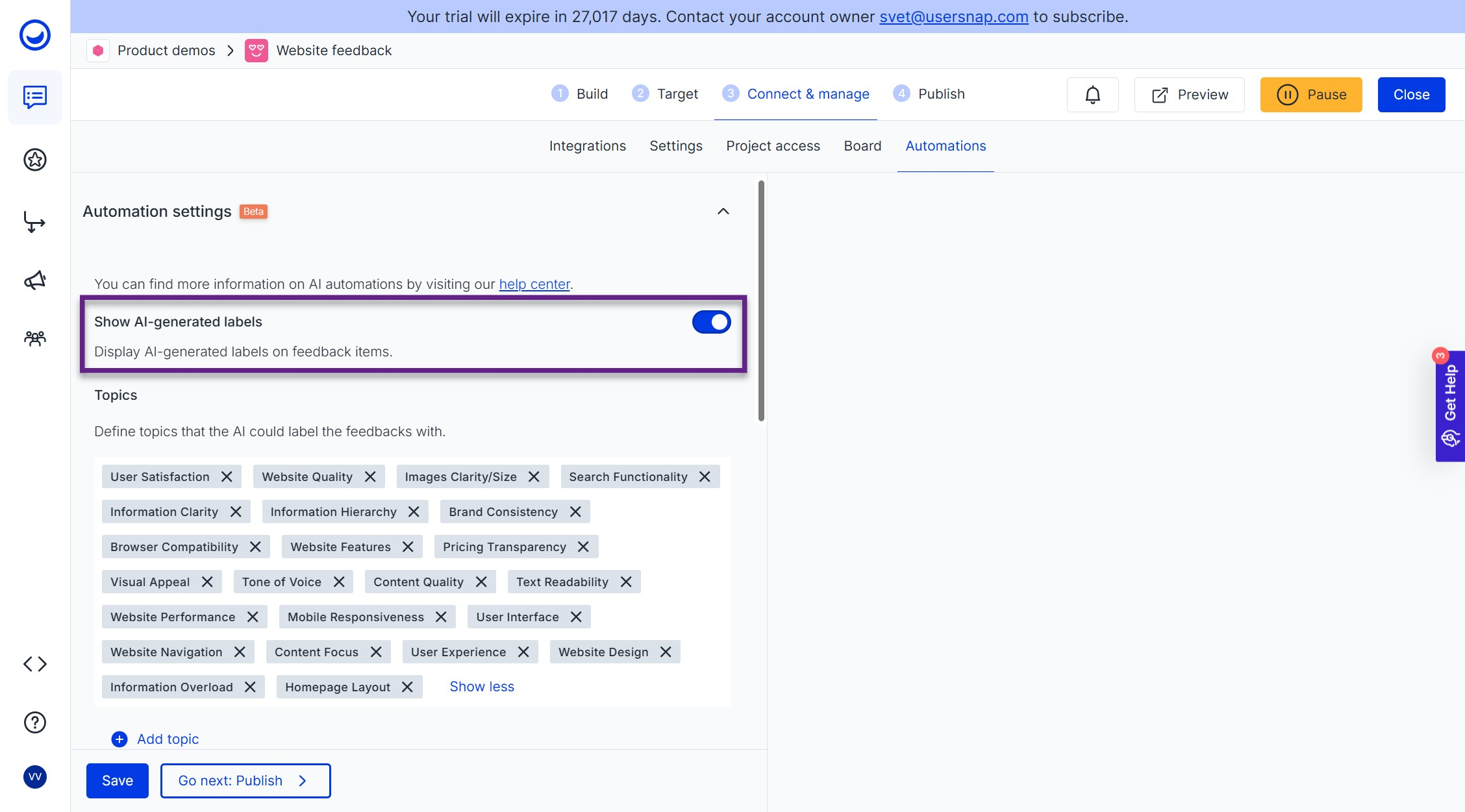
Task: Collapse the Automation settings section
Action: tap(723, 212)
